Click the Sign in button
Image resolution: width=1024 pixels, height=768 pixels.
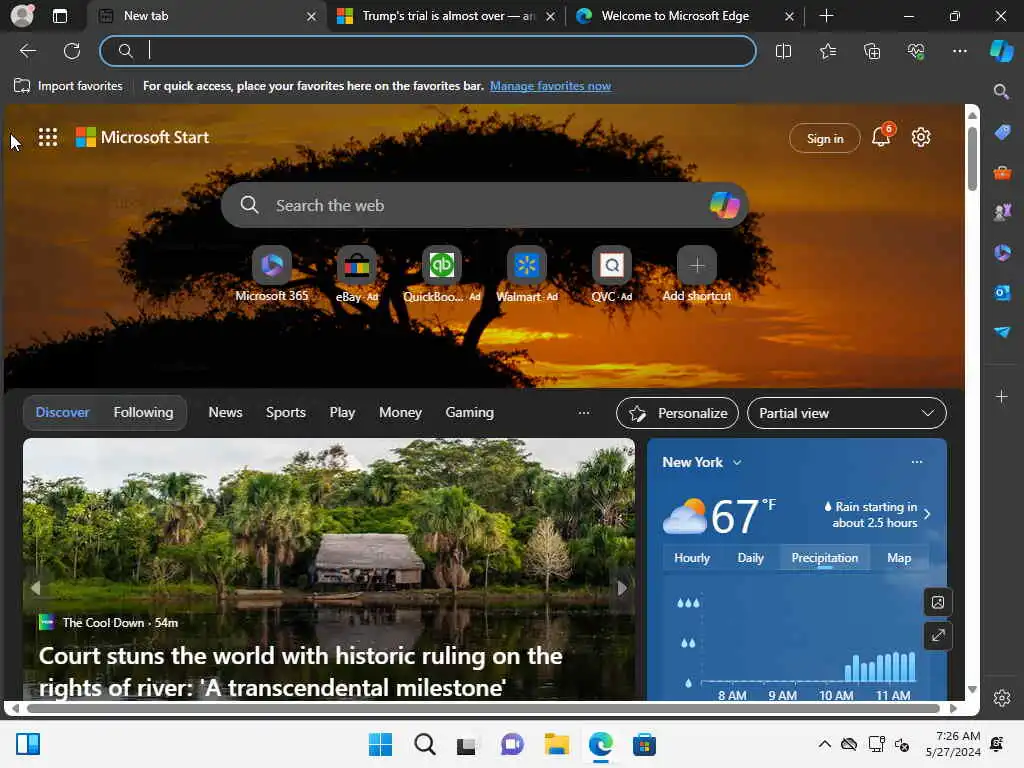pos(825,138)
